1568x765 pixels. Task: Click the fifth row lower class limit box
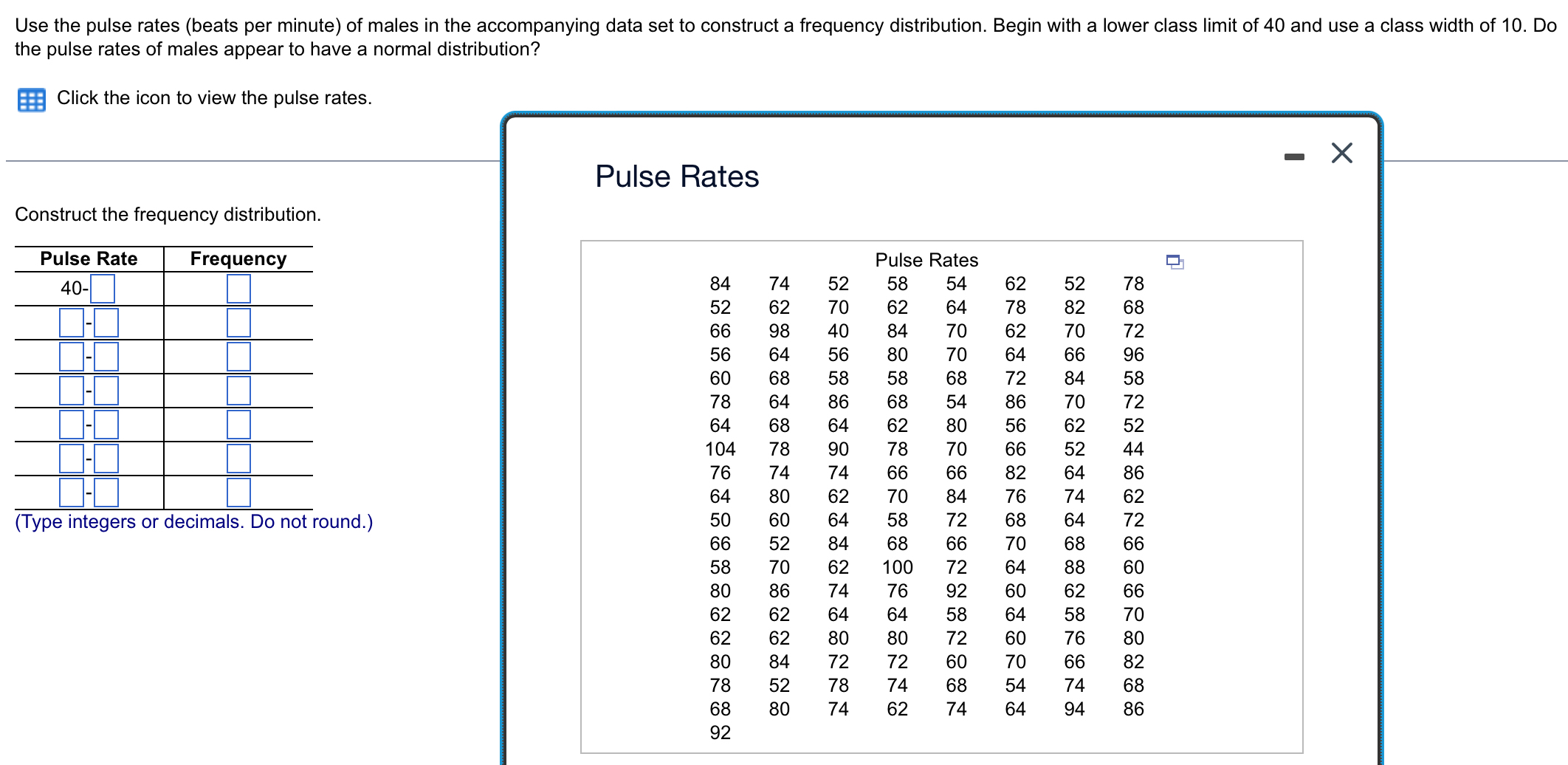(x=70, y=423)
